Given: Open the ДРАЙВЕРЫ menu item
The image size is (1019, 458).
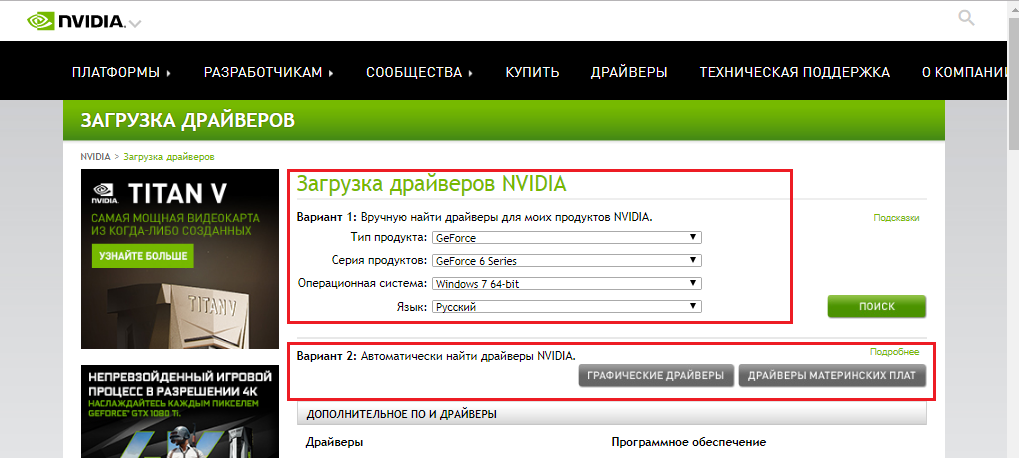Looking at the screenshot, I should (629, 72).
